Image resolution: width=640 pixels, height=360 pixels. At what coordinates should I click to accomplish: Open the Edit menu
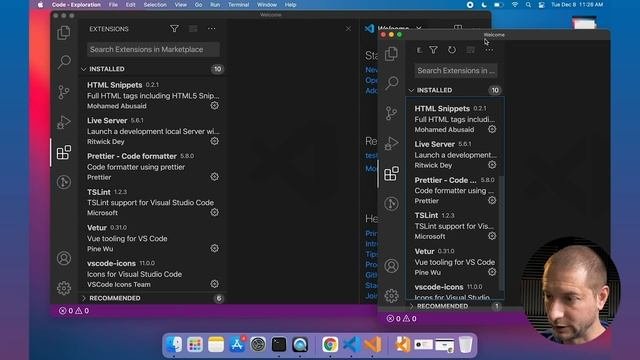click(131, 4)
